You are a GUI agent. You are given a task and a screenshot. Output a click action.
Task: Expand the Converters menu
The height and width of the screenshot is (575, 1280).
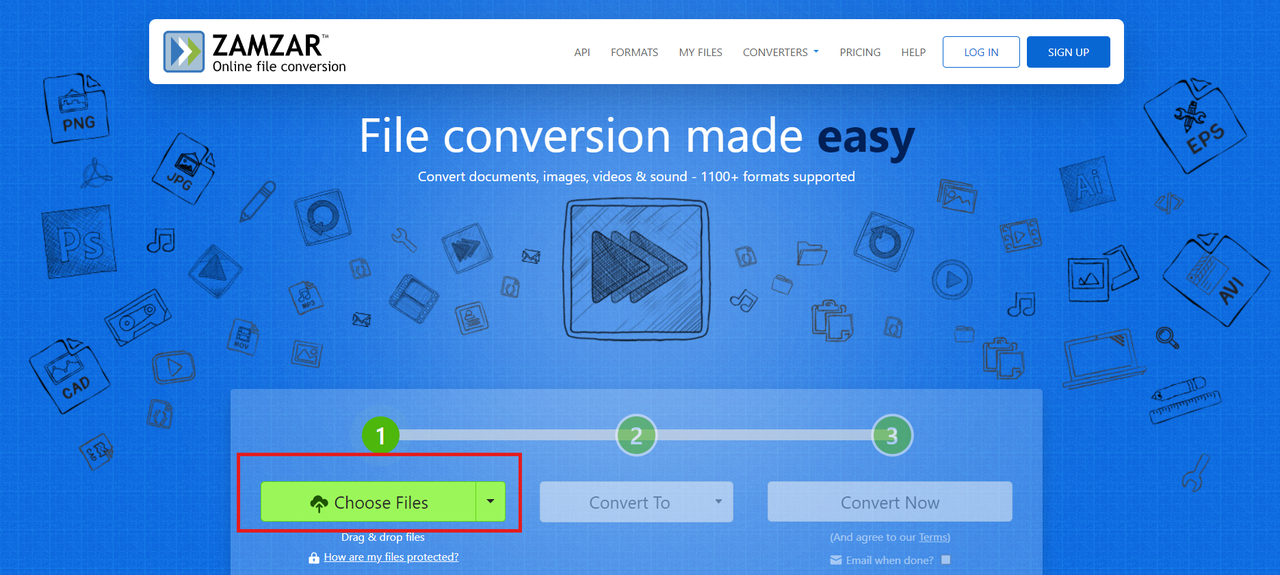point(780,52)
